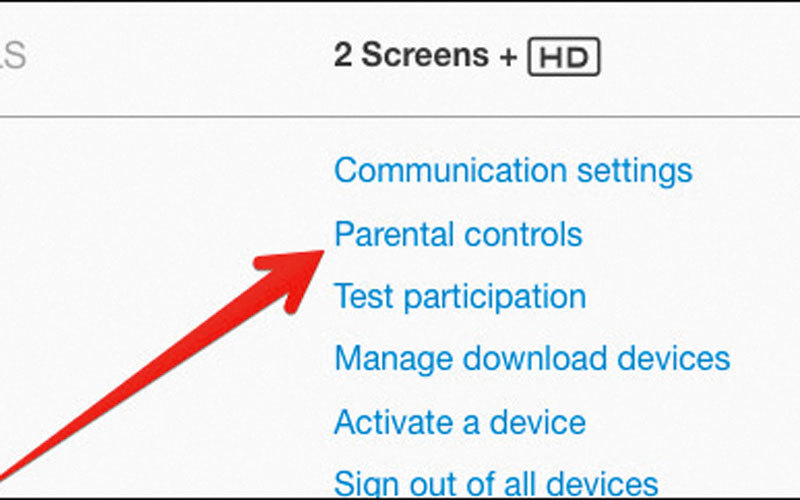
Task: Open the Communication settings link
Action: point(512,170)
